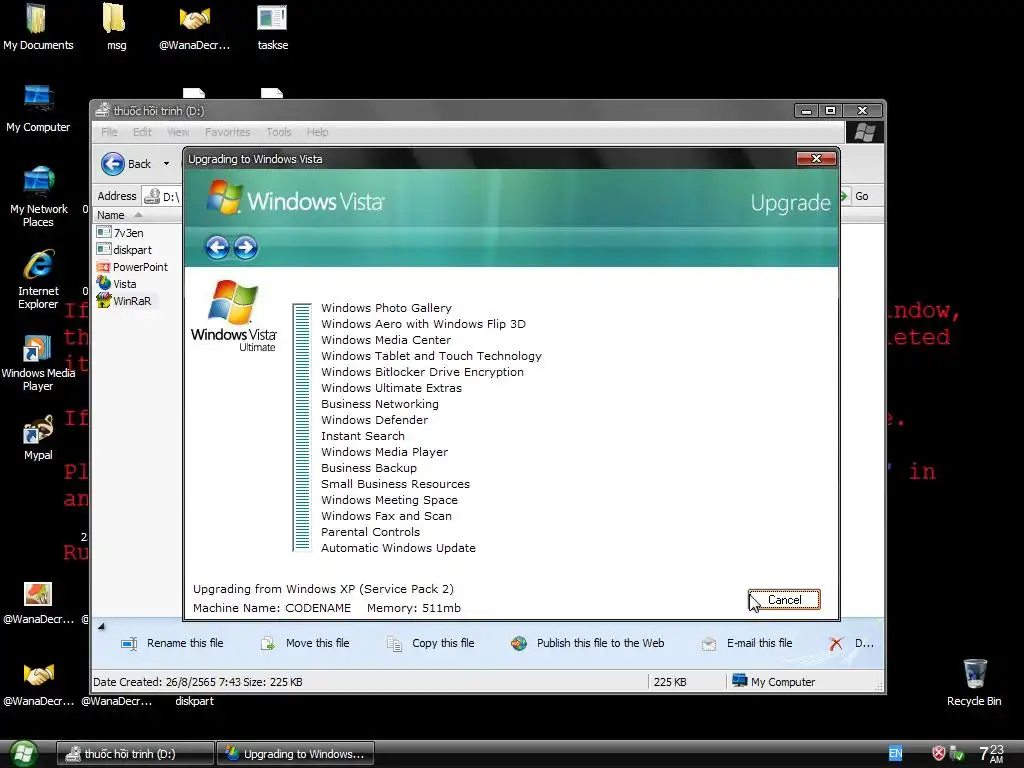Select @WanaDecr... picture icon on left desktop
1024x768 pixels.
click(x=38, y=602)
